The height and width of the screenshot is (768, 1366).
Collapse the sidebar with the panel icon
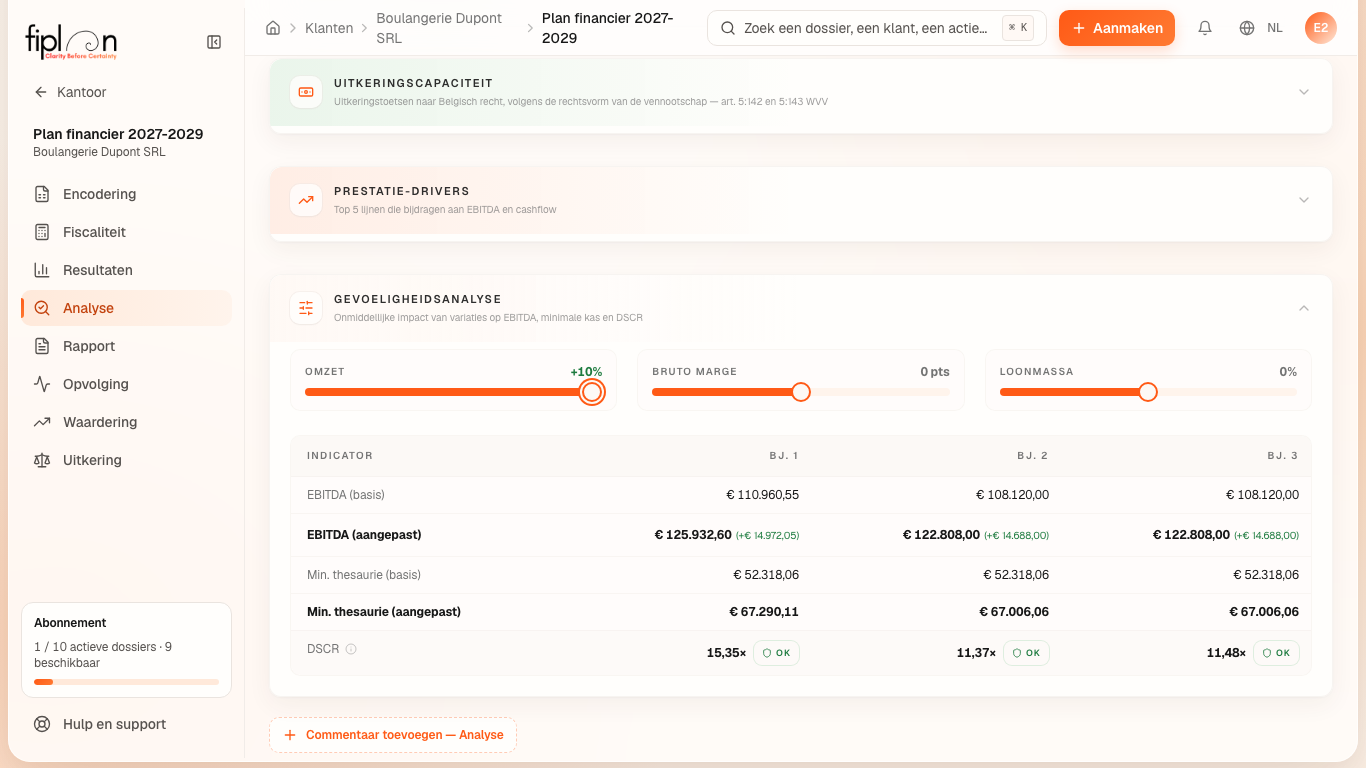pos(214,42)
